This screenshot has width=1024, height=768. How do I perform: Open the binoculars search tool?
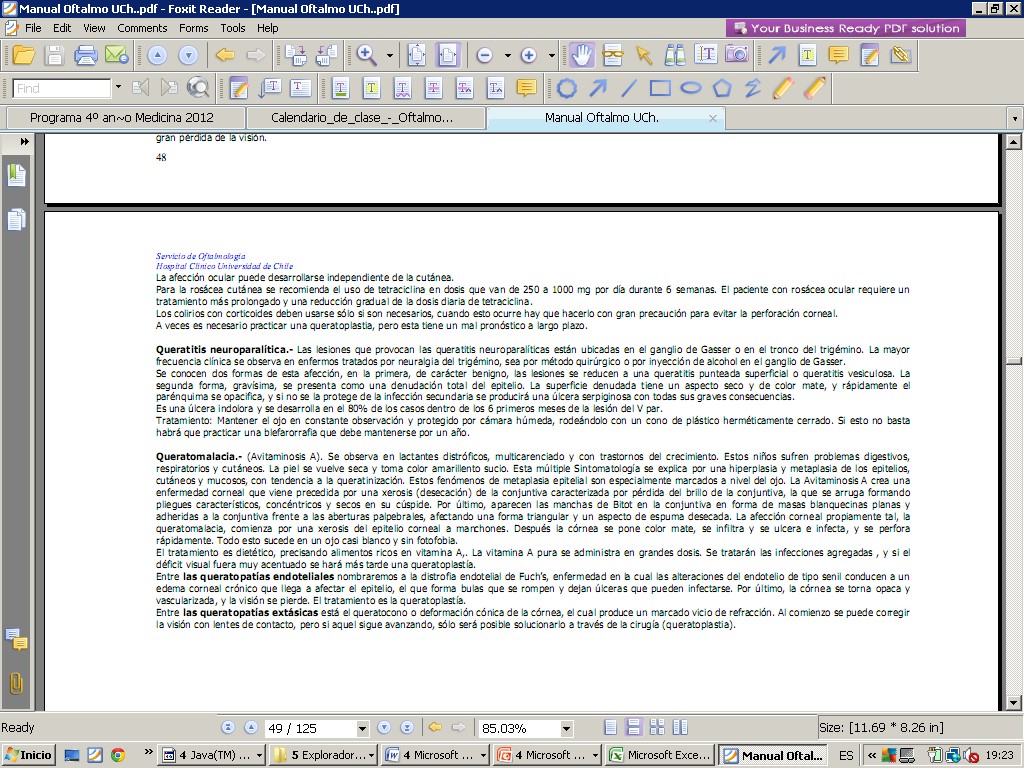tap(675, 55)
